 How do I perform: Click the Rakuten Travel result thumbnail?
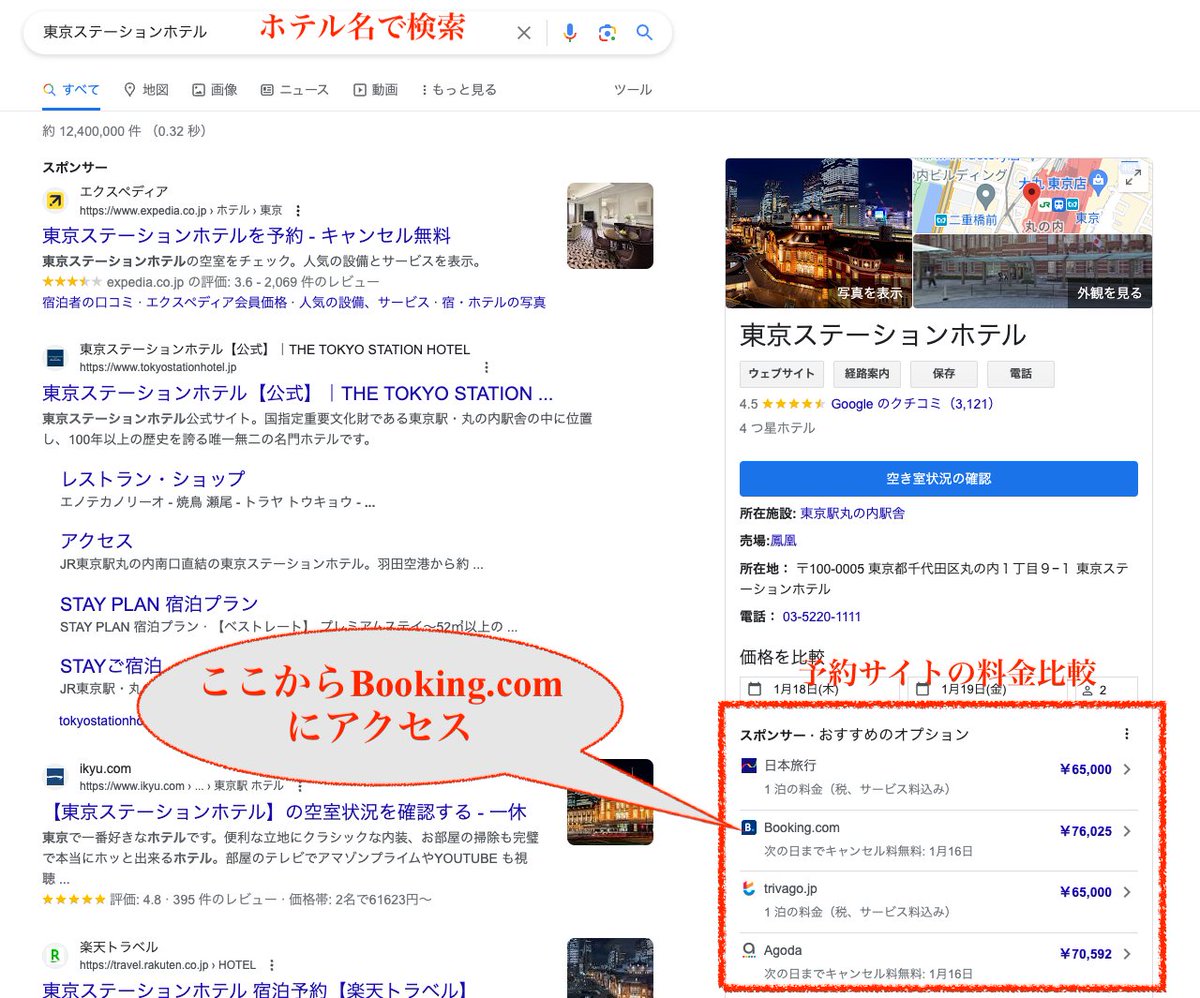610,968
